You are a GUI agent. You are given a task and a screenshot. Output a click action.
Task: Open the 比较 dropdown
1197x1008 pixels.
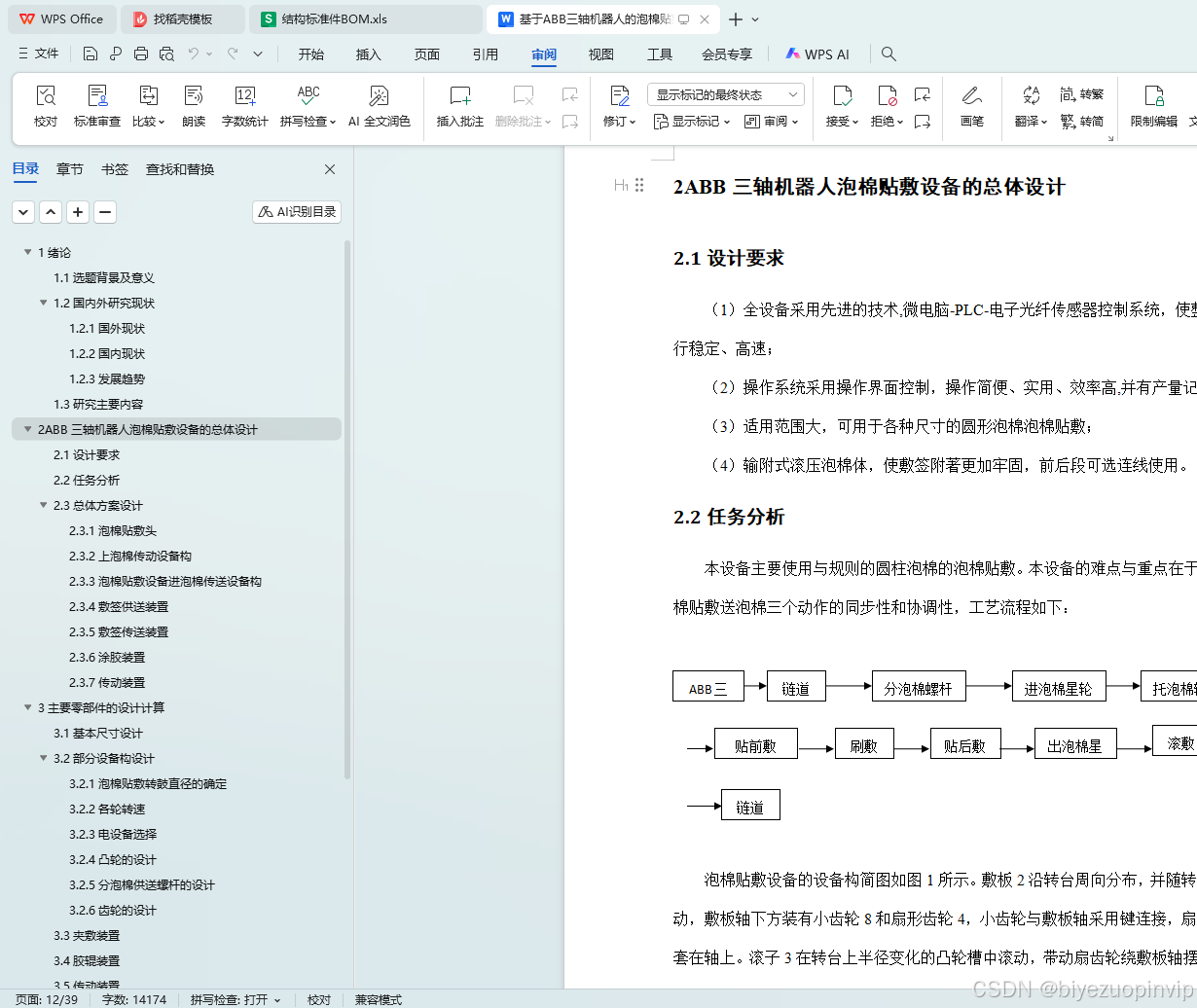pos(149,122)
